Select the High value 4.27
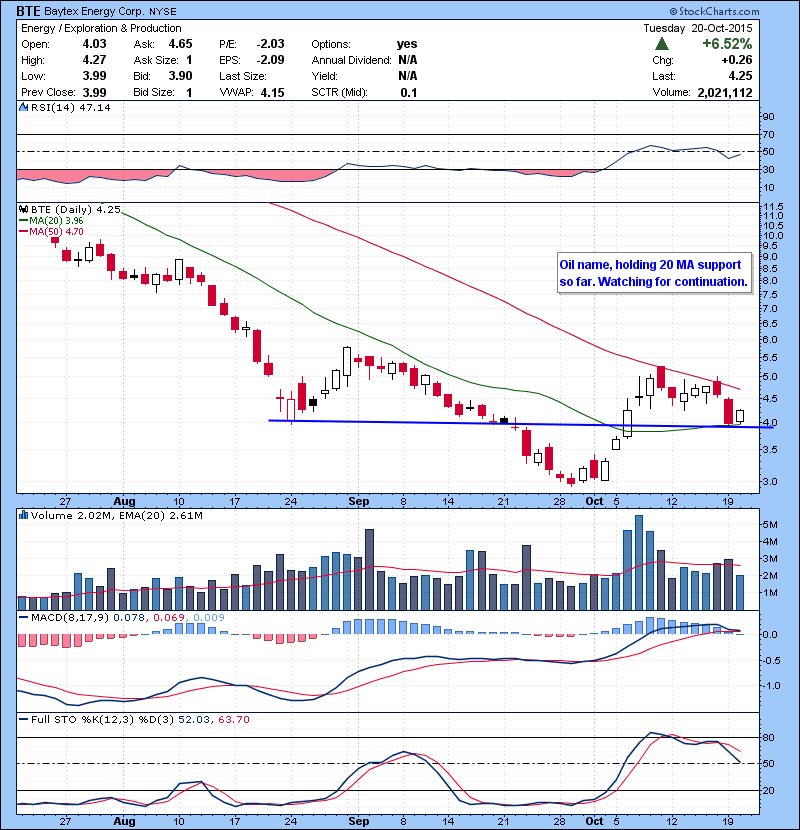The image size is (800, 830). (x=94, y=60)
